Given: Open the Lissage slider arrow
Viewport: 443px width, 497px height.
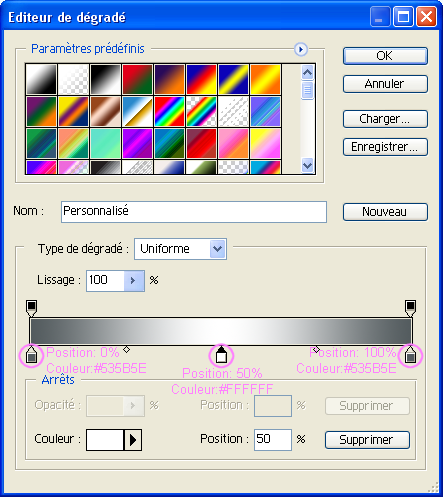Looking at the screenshot, I should (x=134, y=281).
